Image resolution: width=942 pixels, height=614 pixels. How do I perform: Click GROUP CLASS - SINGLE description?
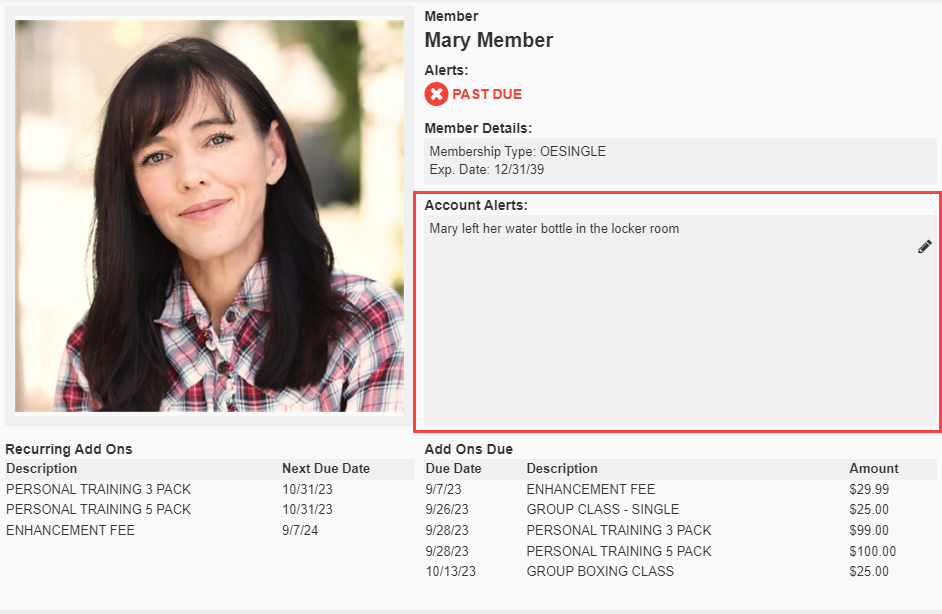point(603,509)
